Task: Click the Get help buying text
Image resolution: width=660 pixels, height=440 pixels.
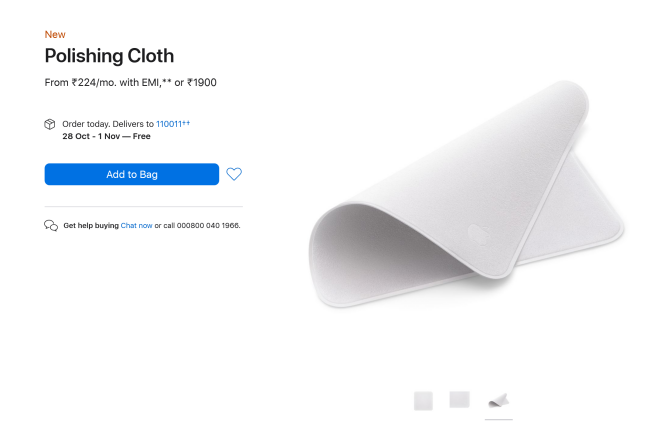Action: point(91,226)
